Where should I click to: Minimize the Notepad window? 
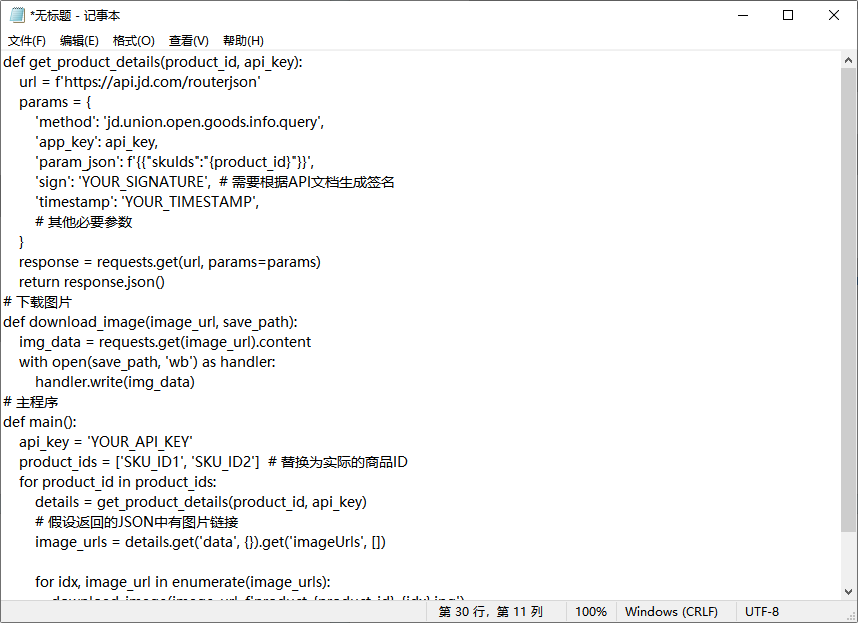[743, 15]
